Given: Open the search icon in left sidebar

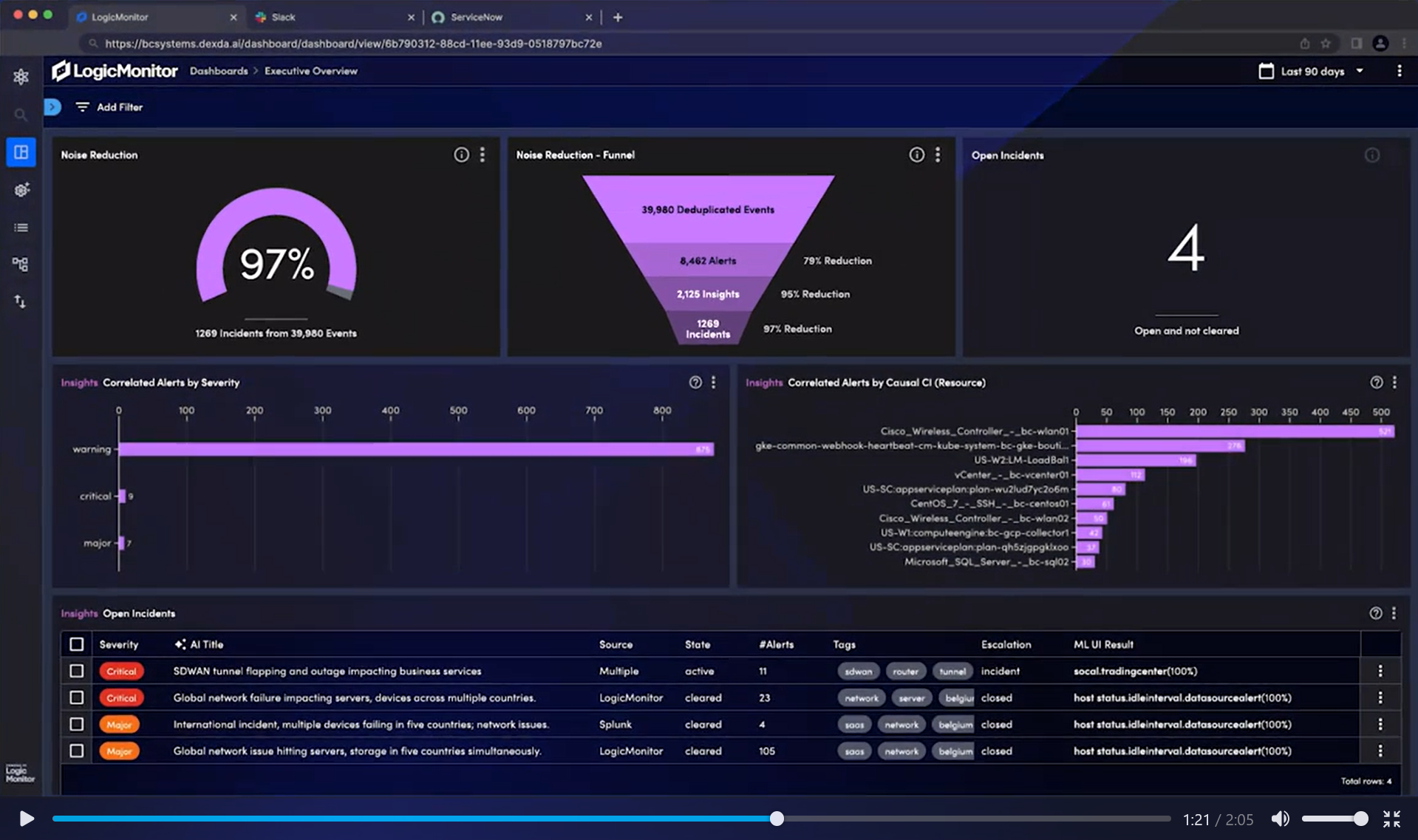Looking at the screenshot, I should 21,115.
